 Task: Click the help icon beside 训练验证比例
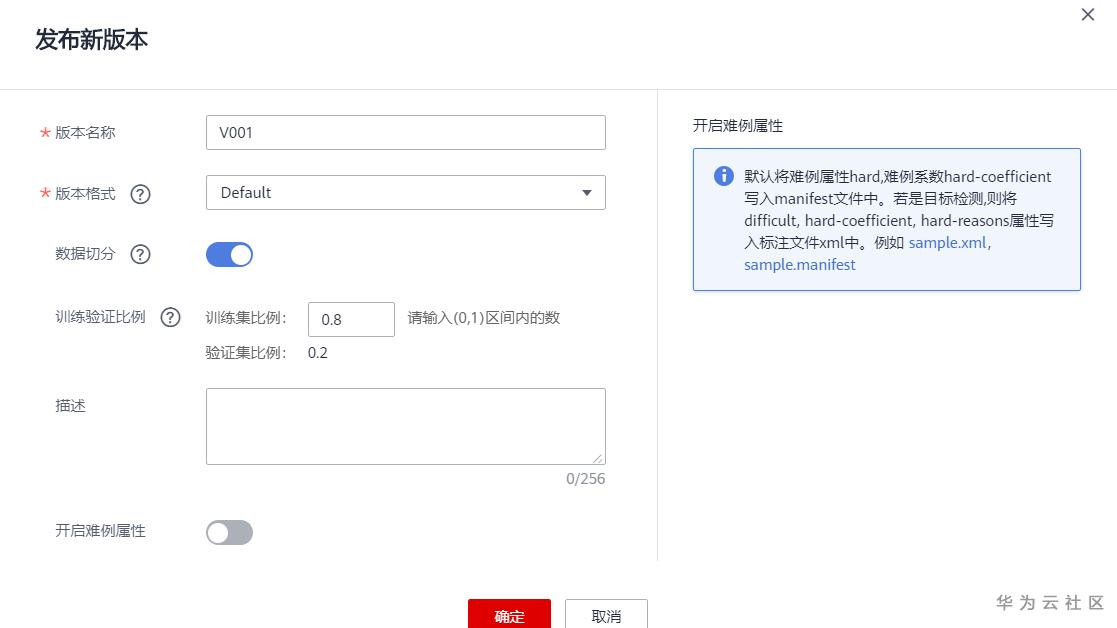pos(170,317)
